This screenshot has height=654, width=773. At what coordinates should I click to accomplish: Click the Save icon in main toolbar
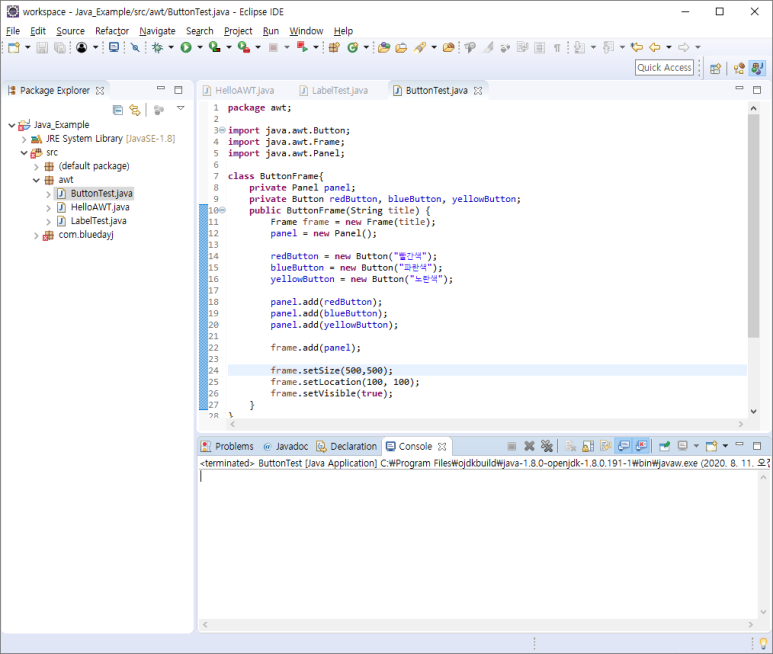(41, 47)
